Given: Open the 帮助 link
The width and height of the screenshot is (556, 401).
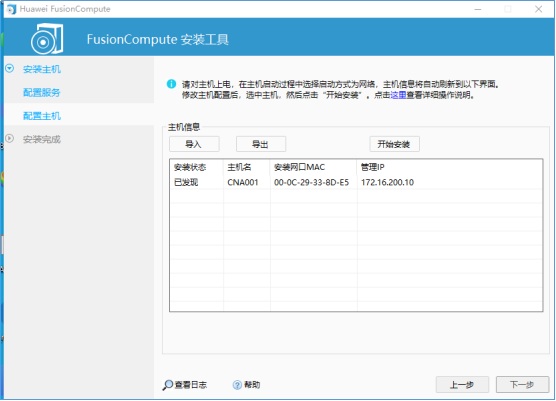Looking at the screenshot, I should (252, 385).
